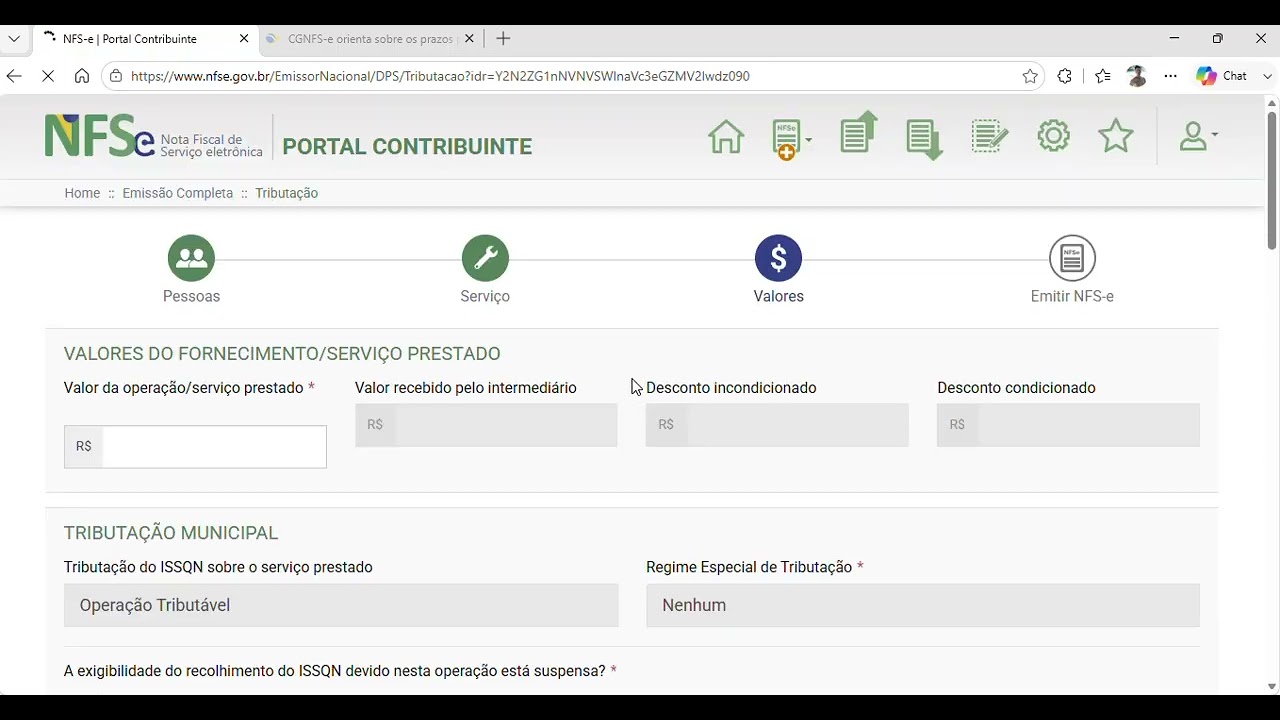Image resolution: width=1280 pixels, height=720 pixels.
Task: Click the VALORES DO FORNECIMENTO/SERVIÇO PRESTADO heading
Action: point(282,354)
